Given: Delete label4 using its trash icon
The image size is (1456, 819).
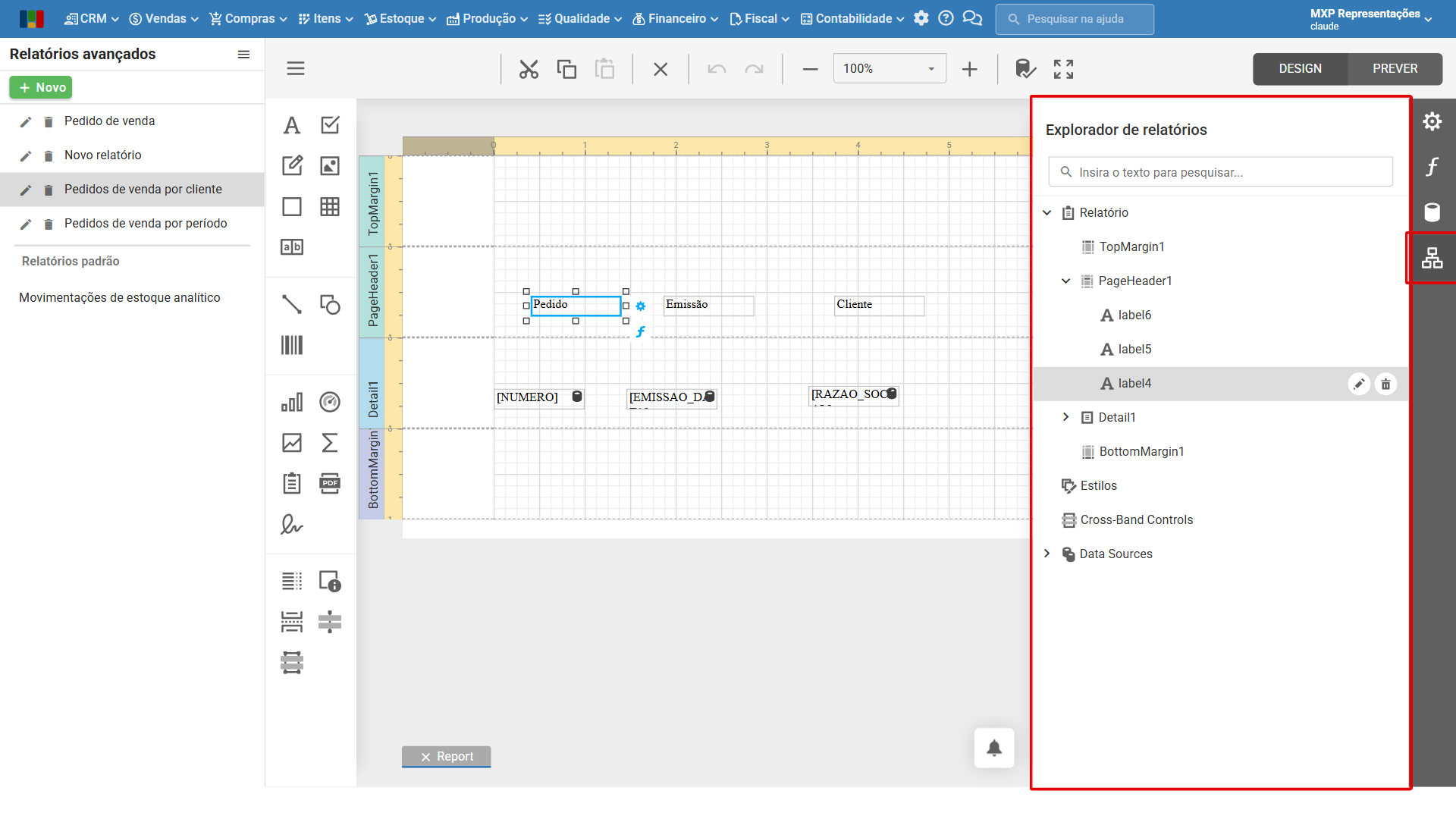Looking at the screenshot, I should [x=1385, y=384].
